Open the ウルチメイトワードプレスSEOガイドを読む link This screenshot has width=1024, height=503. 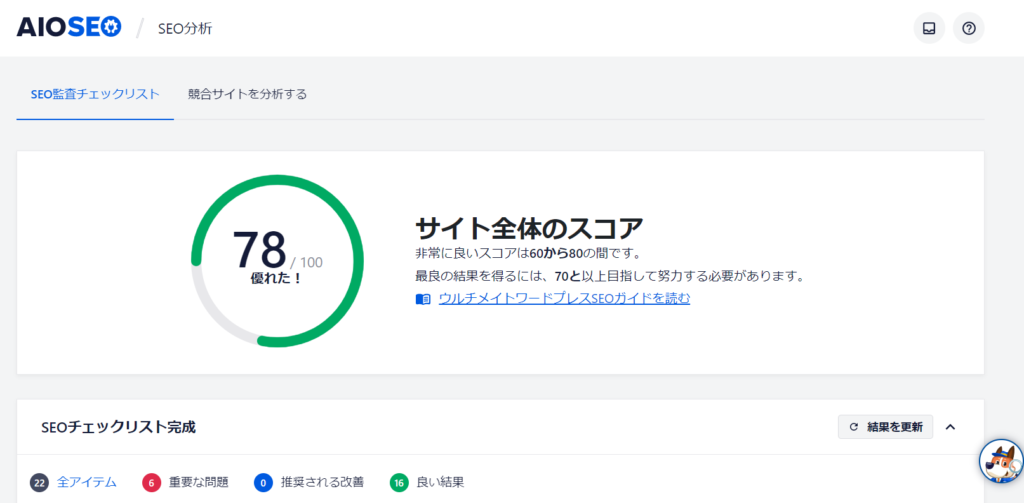[x=563, y=298]
